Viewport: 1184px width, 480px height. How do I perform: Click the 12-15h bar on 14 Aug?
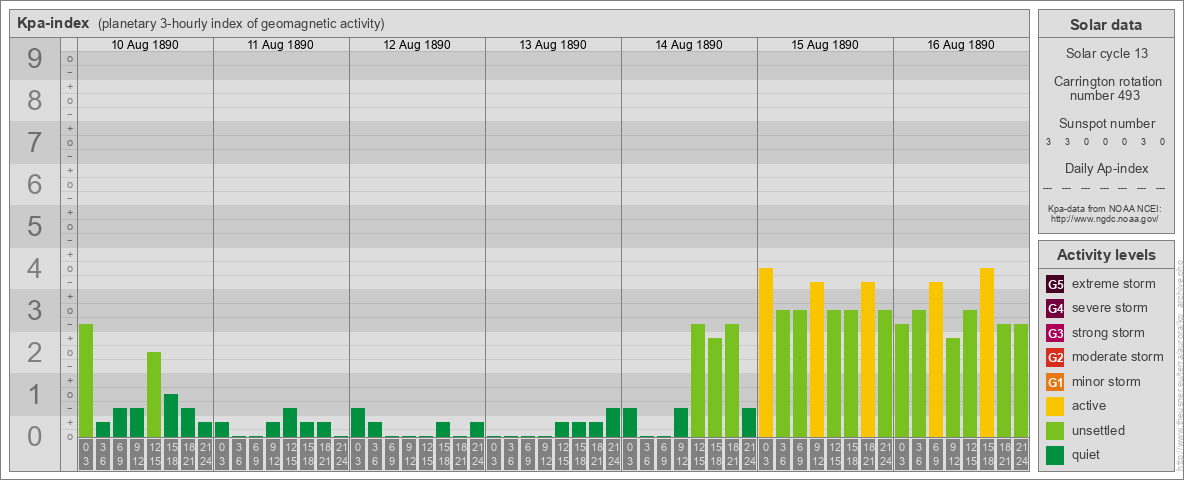(x=698, y=380)
